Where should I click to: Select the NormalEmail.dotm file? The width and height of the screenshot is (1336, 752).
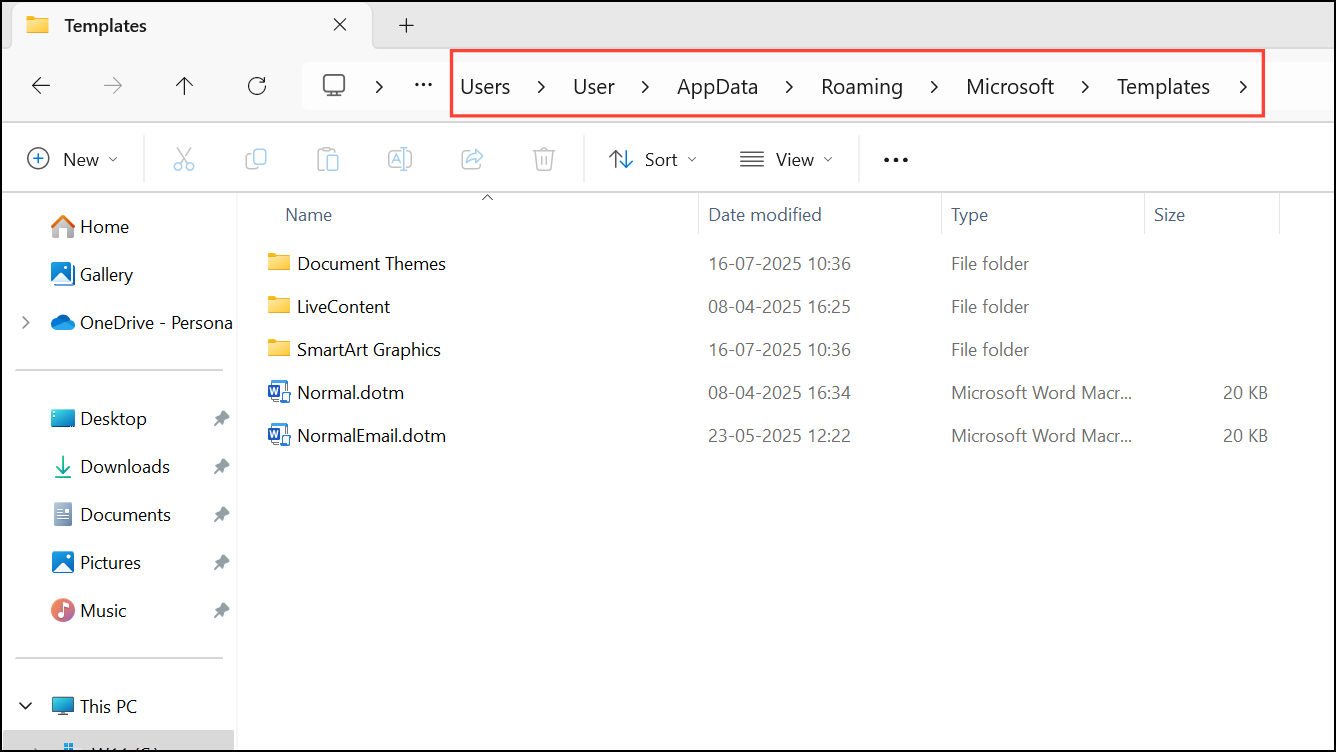point(371,435)
